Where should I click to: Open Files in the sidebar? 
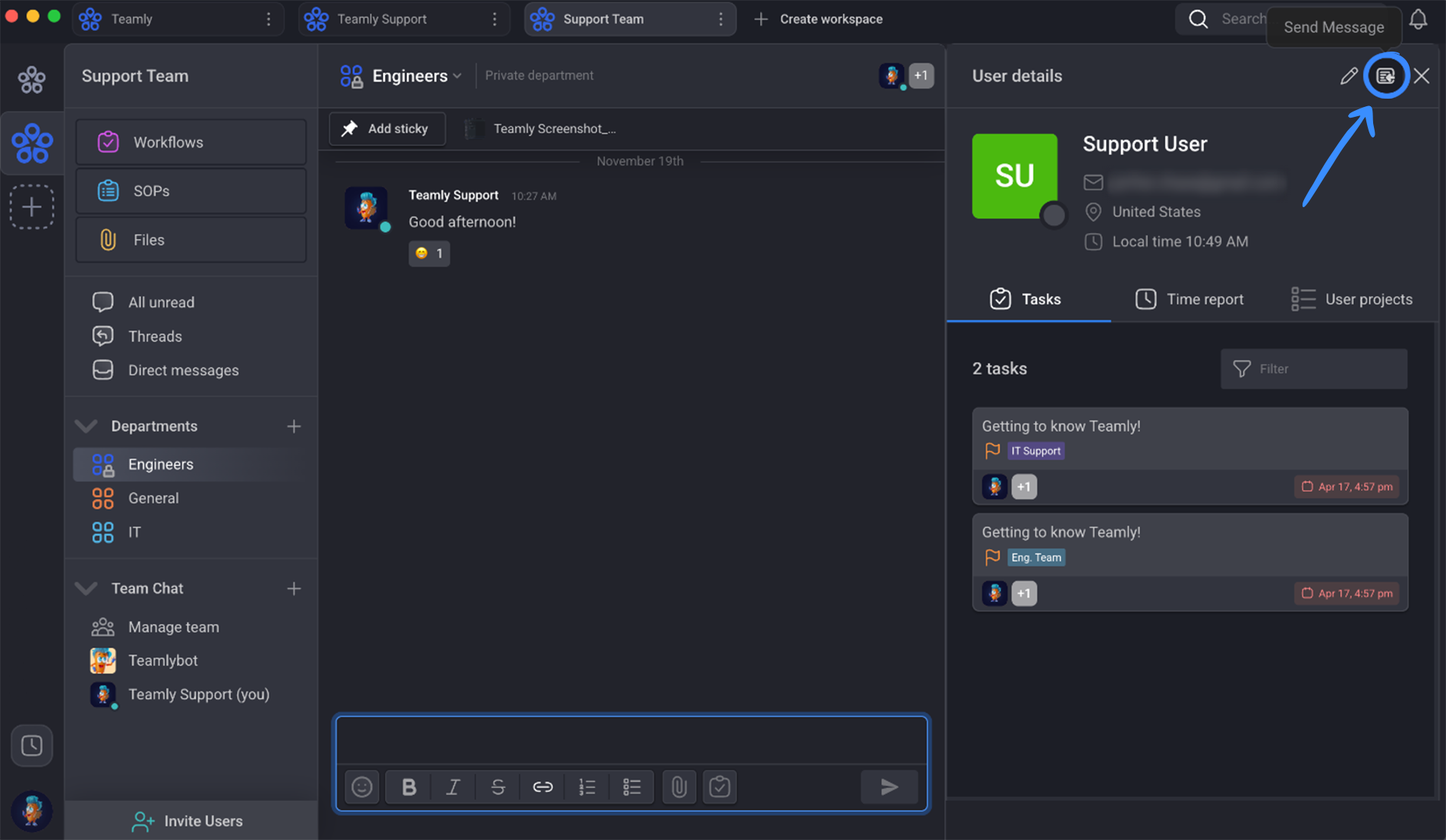(x=191, y=240)
